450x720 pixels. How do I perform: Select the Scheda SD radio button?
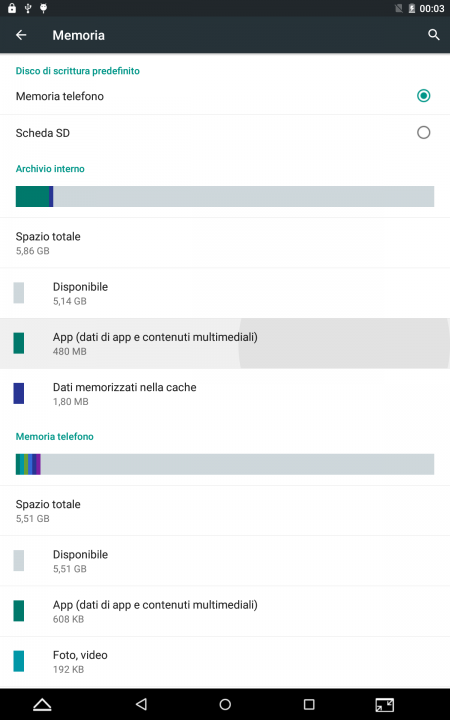[x=423, y=133]
